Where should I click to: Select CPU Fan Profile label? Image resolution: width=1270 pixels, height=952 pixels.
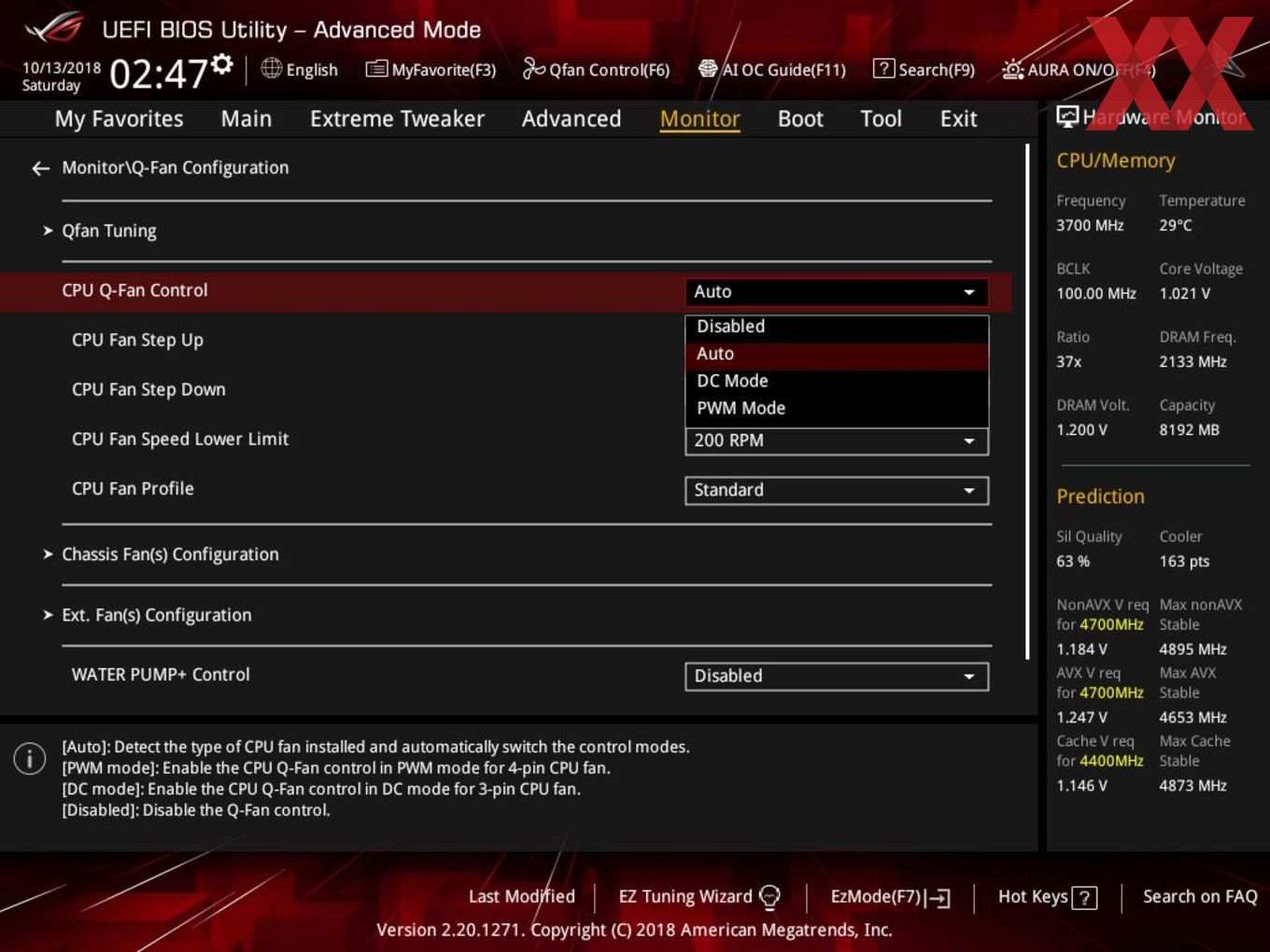[x=133, y=488]
